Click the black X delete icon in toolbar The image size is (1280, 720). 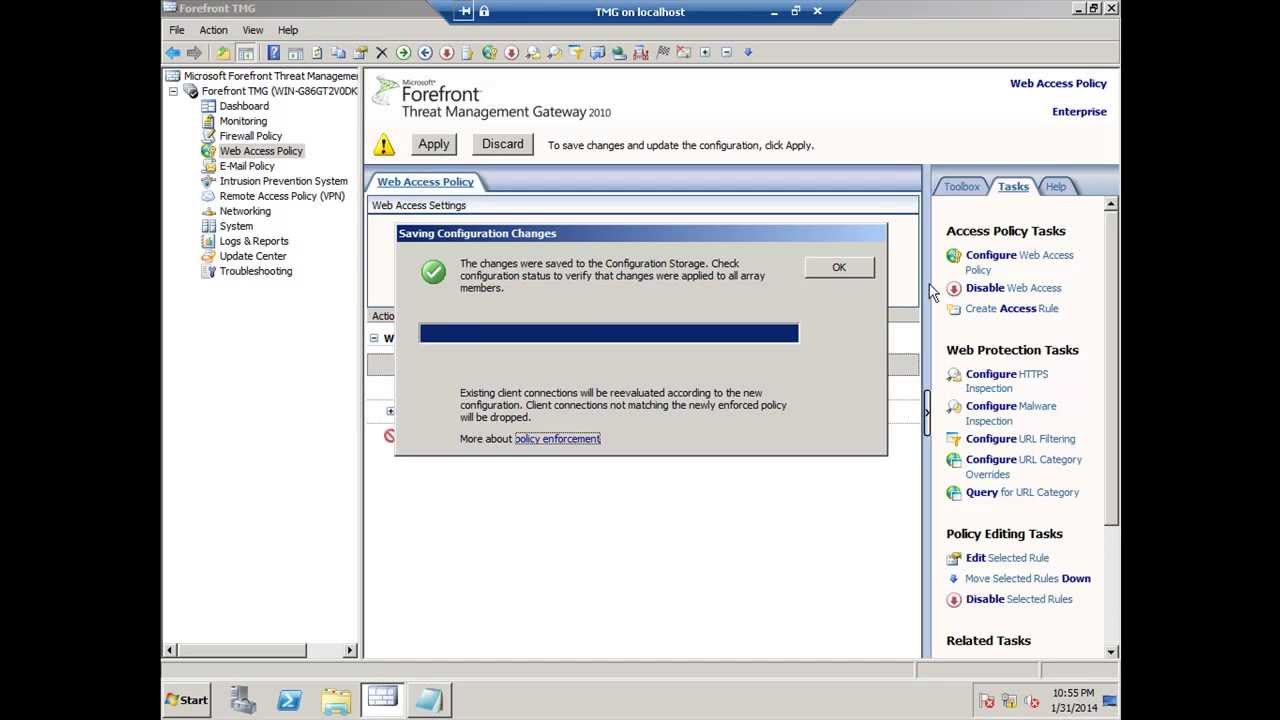(x=381, y=53)
